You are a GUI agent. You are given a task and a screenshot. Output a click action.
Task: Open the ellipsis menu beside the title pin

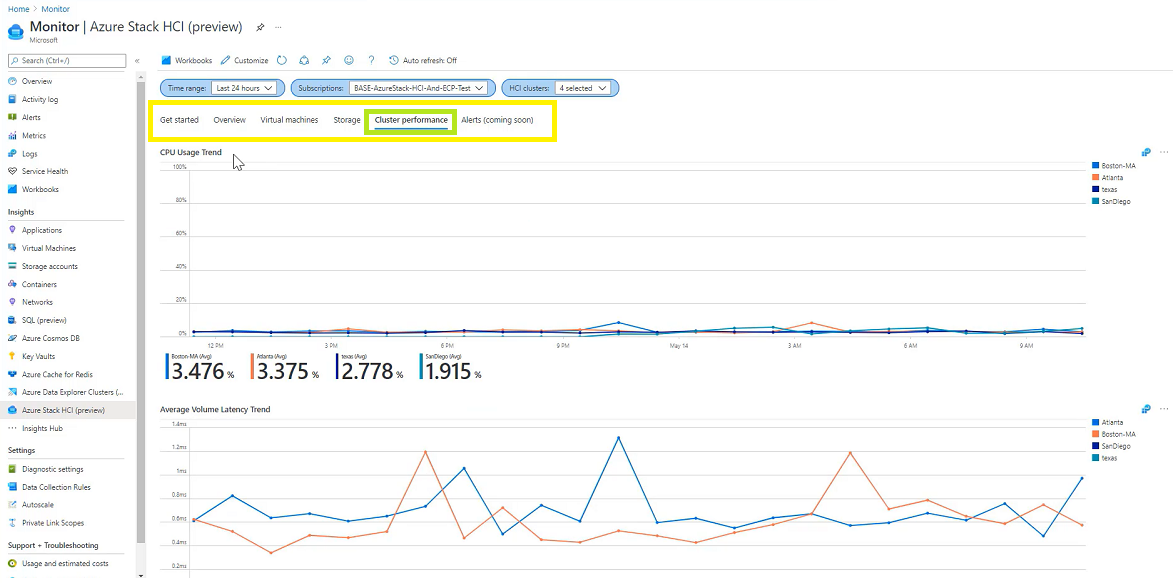tap(278, 27)
